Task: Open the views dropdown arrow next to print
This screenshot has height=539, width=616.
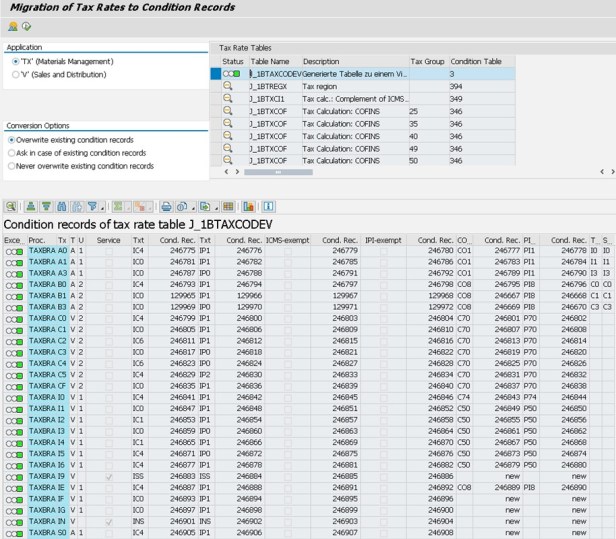Action: [x=194, y=207]
